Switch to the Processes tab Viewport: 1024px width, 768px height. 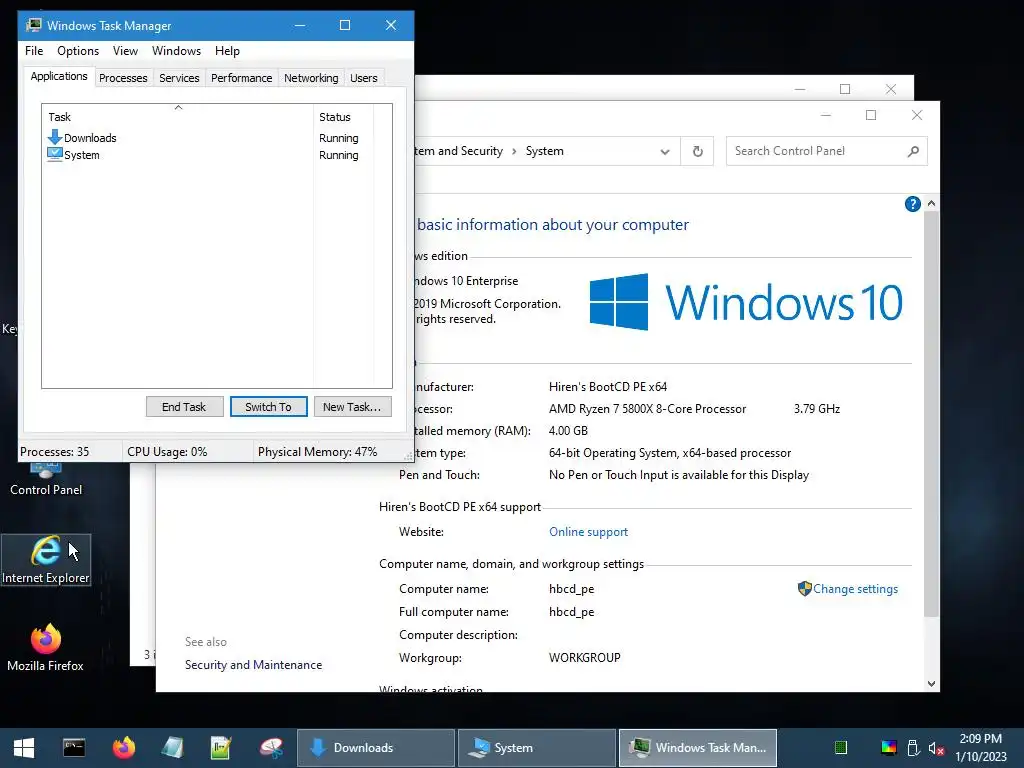tap(123, 78)
